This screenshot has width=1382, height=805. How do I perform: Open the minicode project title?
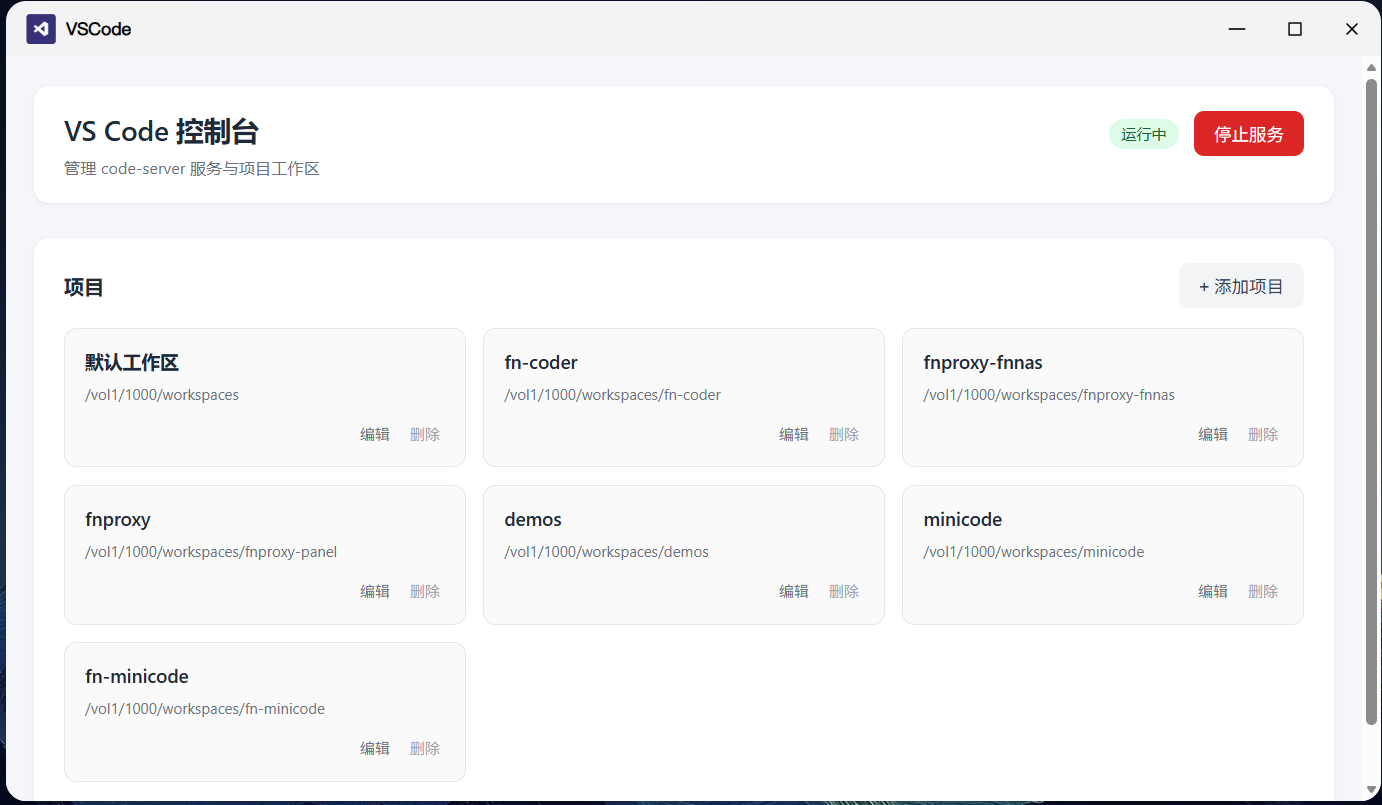[x=963, y=520]
